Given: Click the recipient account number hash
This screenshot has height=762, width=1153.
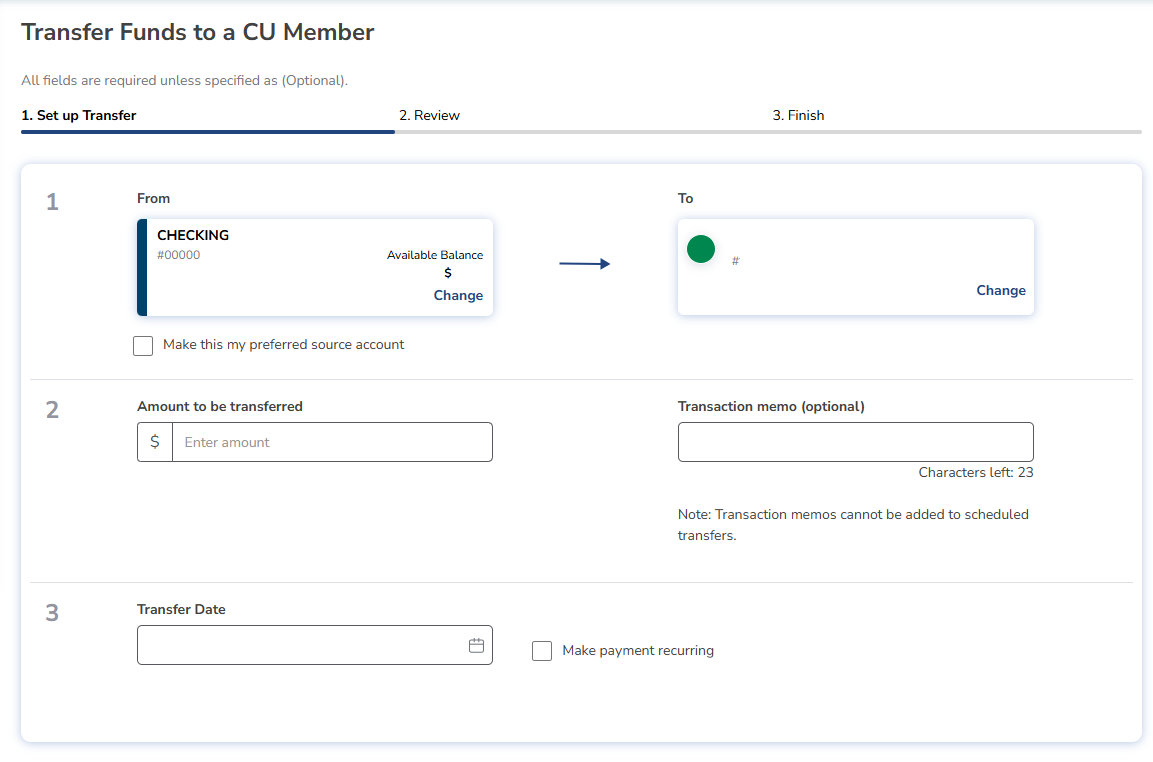Looking at the screenshot, I should [x=735, y=261].
